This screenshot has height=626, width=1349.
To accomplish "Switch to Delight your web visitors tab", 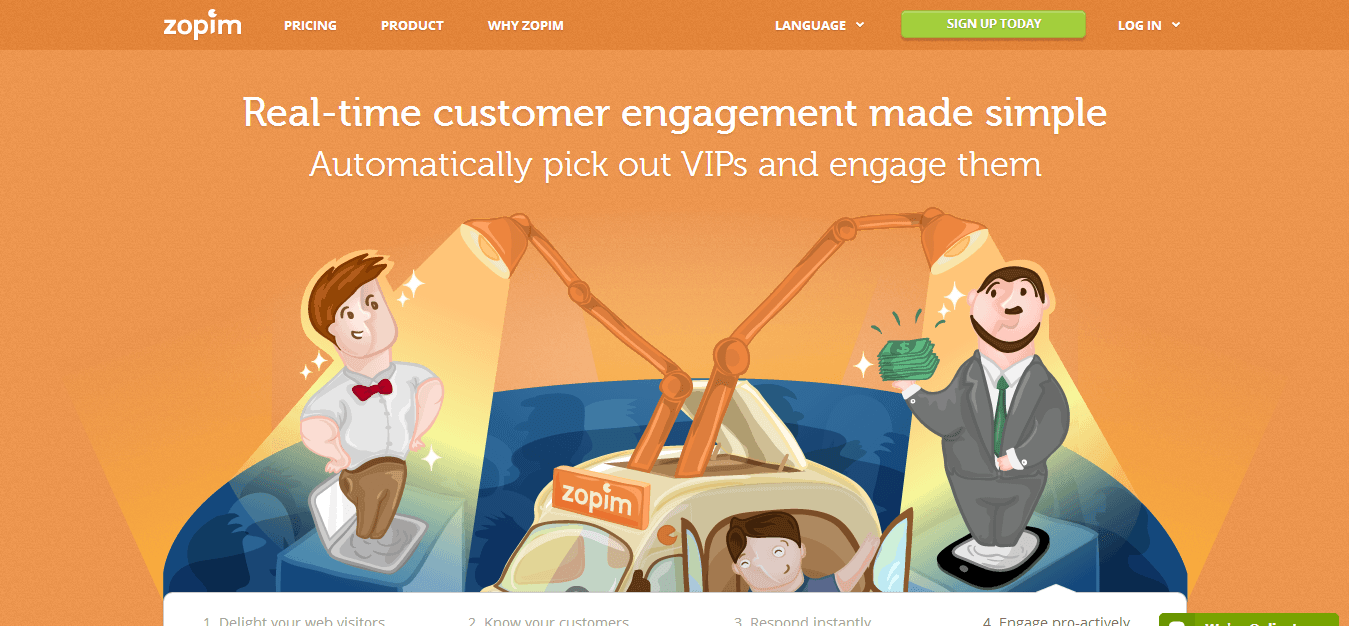I will 294,620.
